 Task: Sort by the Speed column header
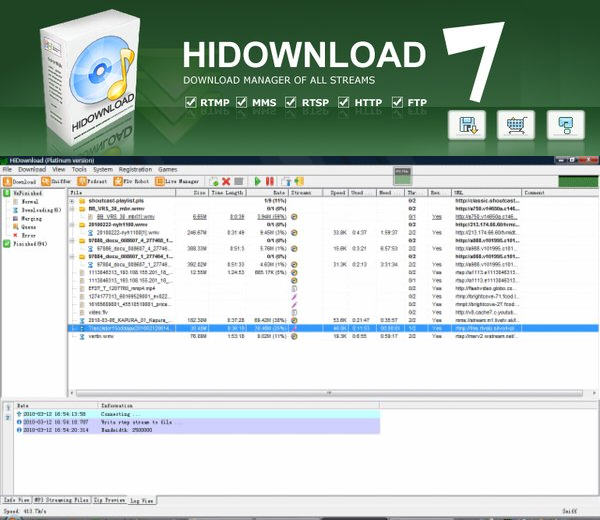pyautogui.click(x=336, y=193)
